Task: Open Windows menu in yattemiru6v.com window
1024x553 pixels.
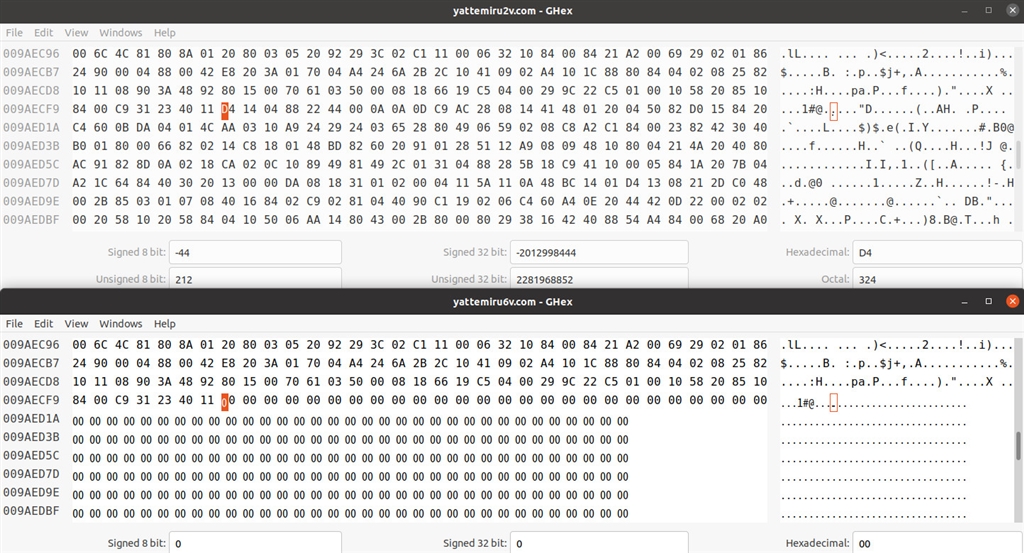Action: pos(120,324)
